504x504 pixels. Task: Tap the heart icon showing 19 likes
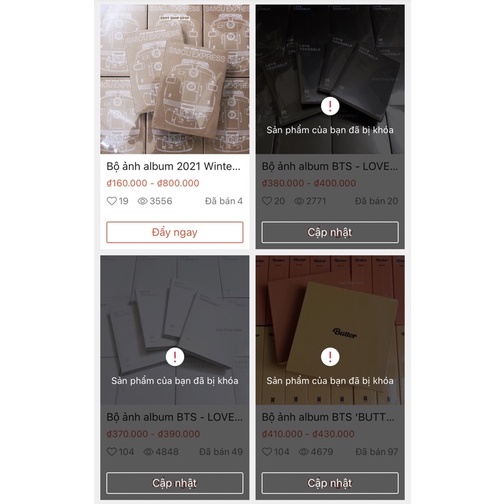point(112,201)
